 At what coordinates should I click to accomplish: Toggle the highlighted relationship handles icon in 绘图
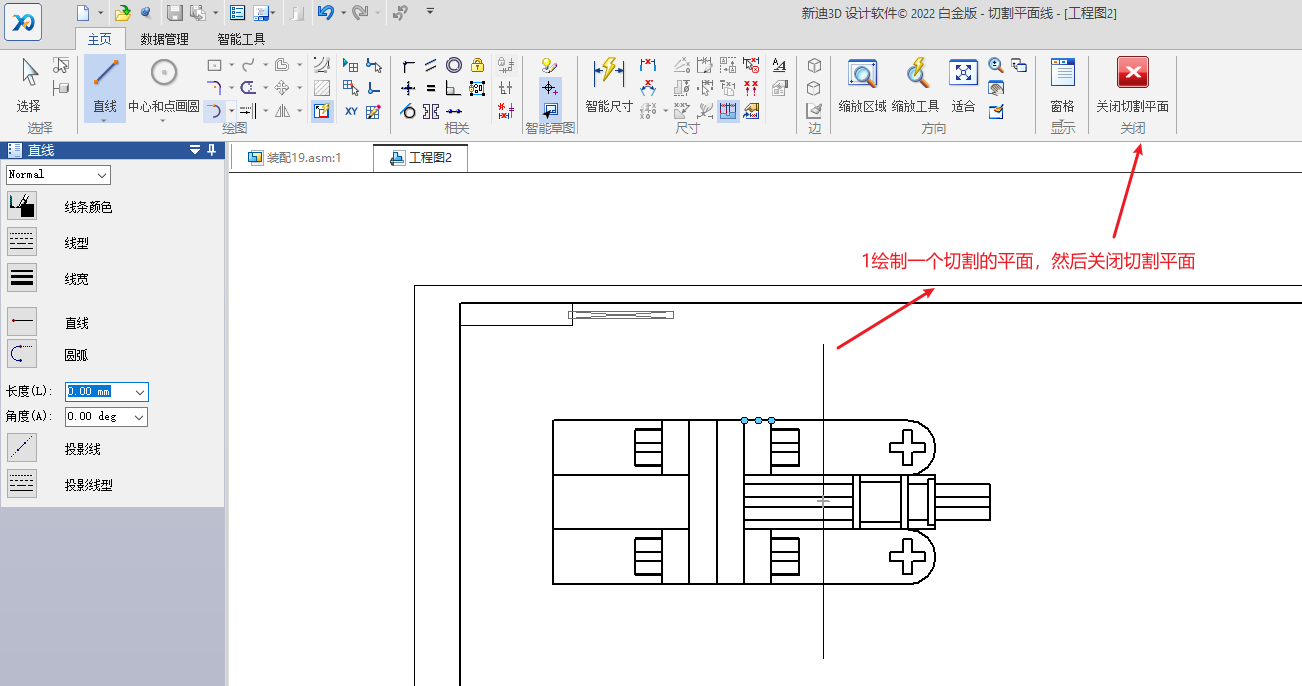point(322,111)
